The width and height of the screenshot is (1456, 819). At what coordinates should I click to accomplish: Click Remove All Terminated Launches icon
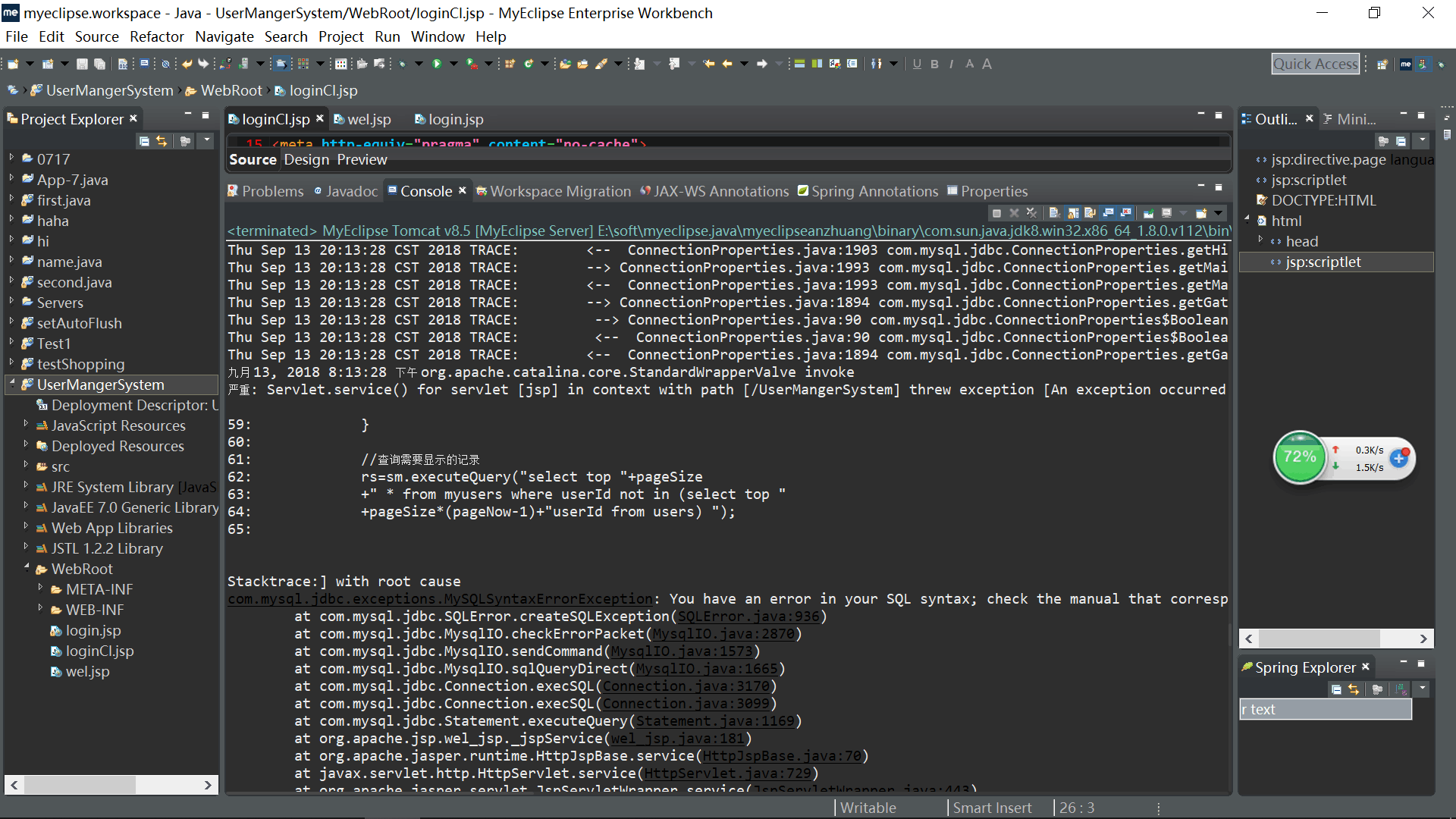coord(1031,213)
